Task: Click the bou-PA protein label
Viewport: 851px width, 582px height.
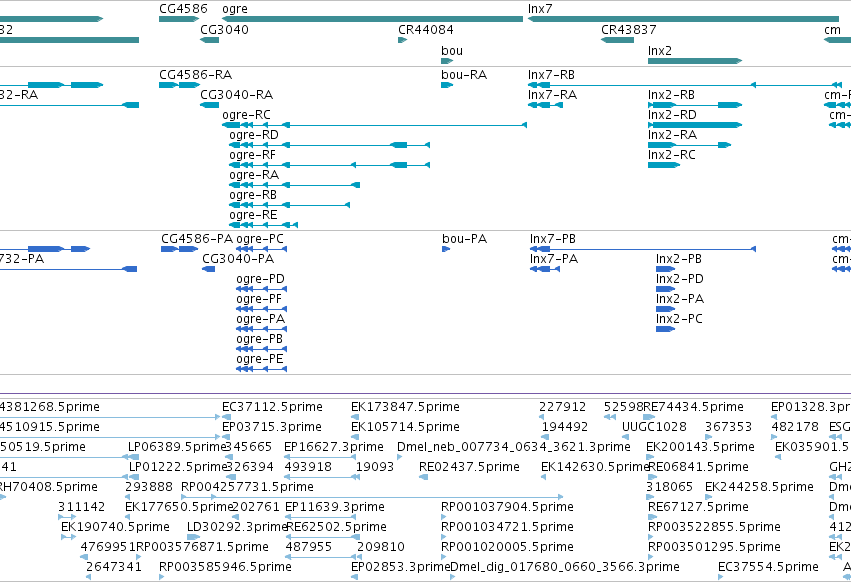Action: [x=465, y=239]
